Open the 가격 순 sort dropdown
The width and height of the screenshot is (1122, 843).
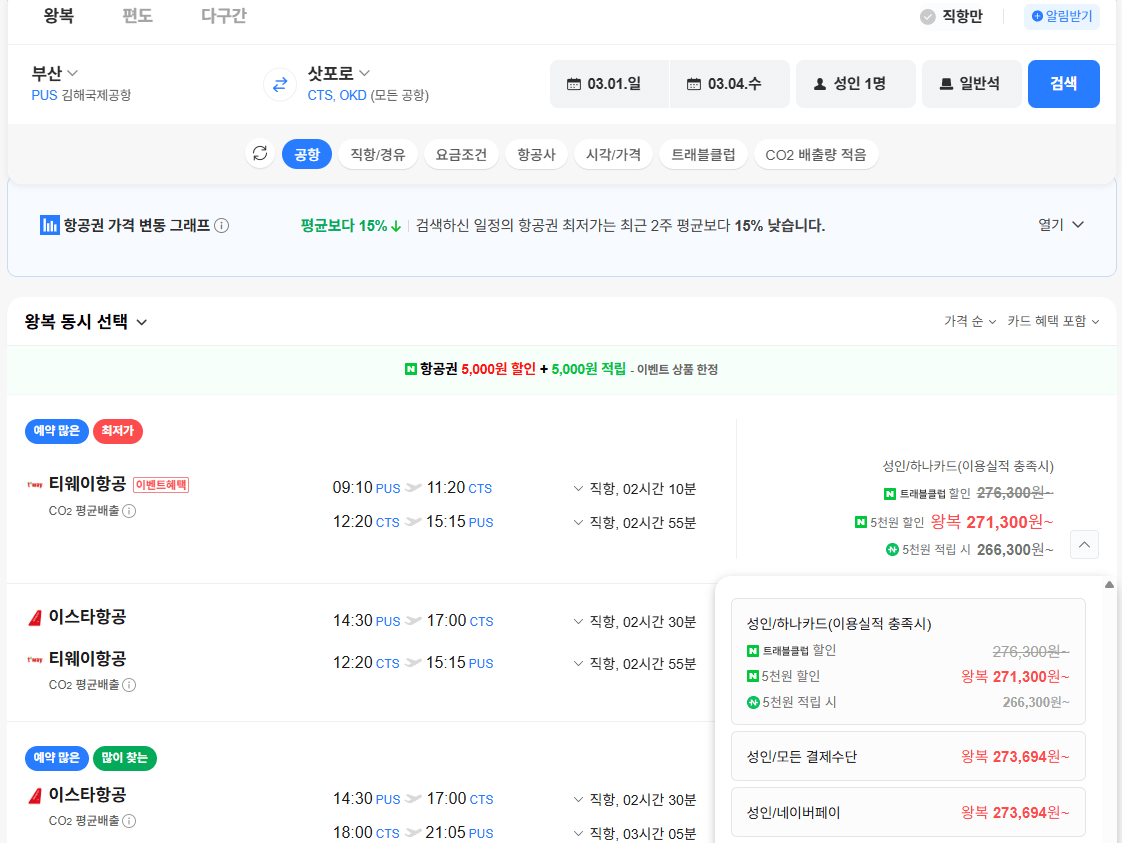pyautogui.click(x=970, y=321)
